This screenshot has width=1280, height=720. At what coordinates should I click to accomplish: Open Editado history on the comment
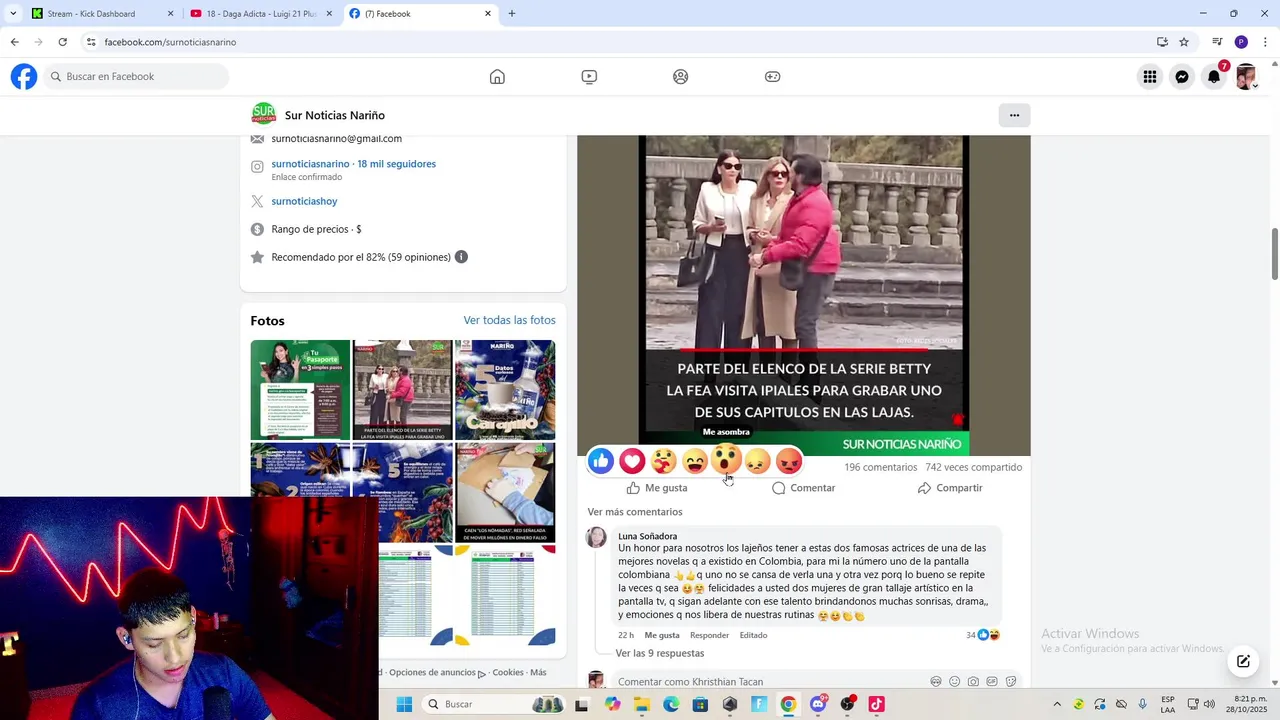tap(753, 635)
